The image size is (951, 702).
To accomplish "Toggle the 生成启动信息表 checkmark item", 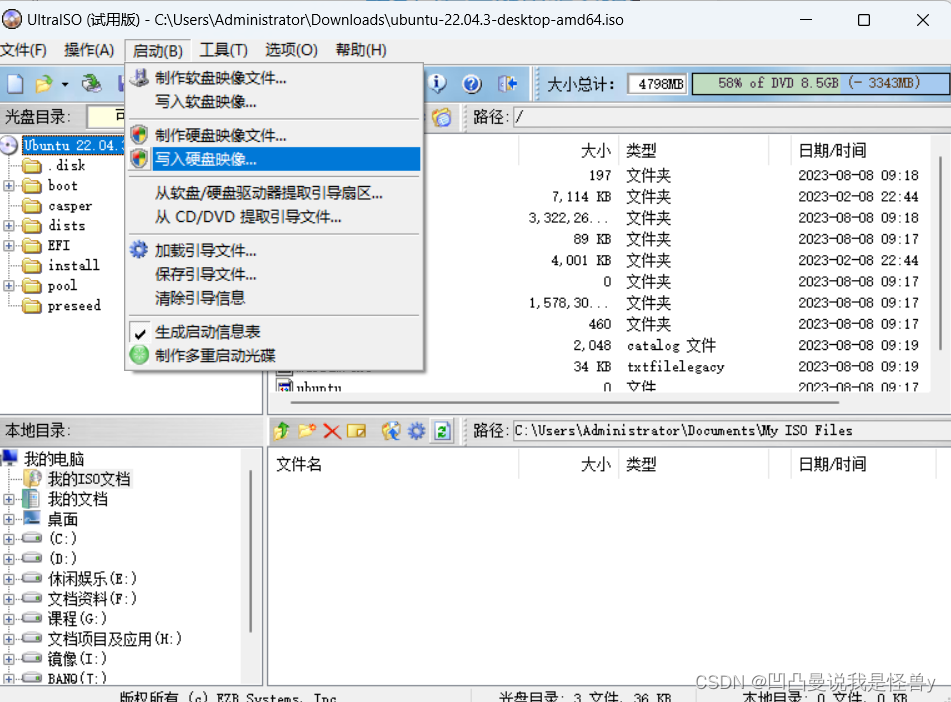I will (x=207, y=332).
